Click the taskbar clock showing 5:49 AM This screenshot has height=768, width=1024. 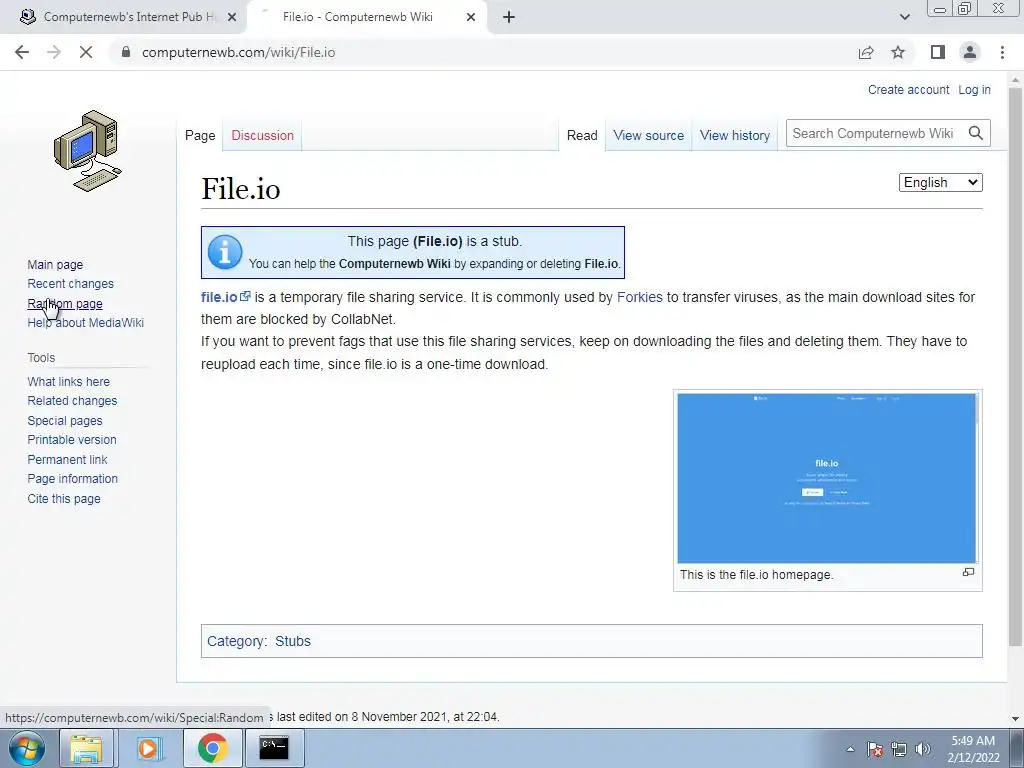[x=973, y=749]
